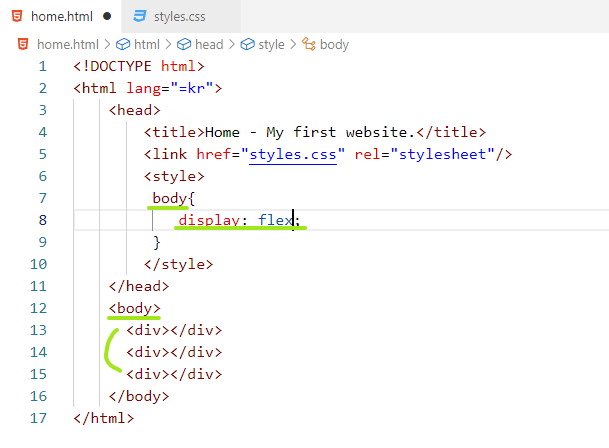
Task: Click line number 5 in the gutter
Action: [x=42, y=155]
